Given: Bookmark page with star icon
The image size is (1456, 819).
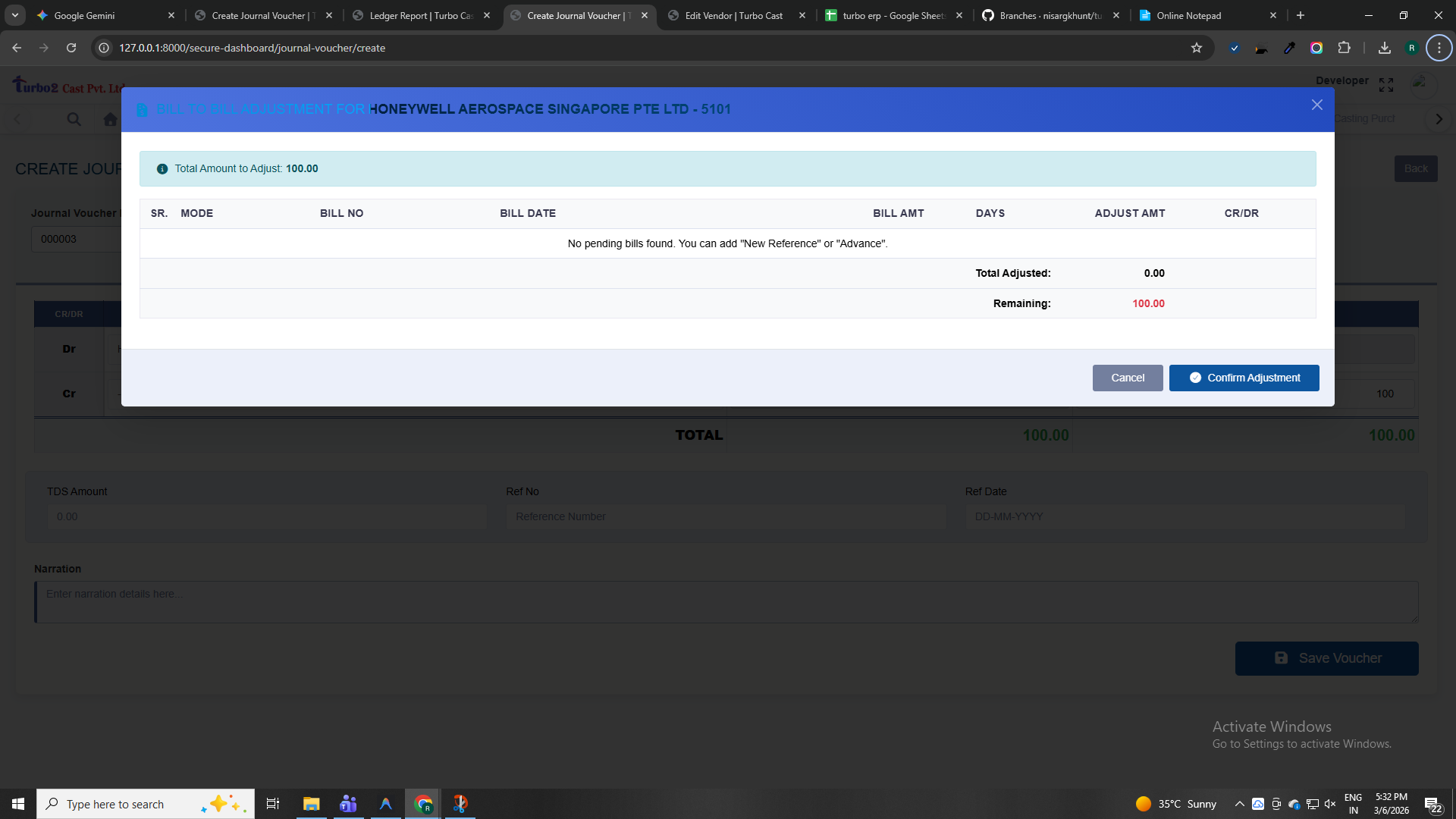Looking at the screenshot, I should coord(1197,48).
